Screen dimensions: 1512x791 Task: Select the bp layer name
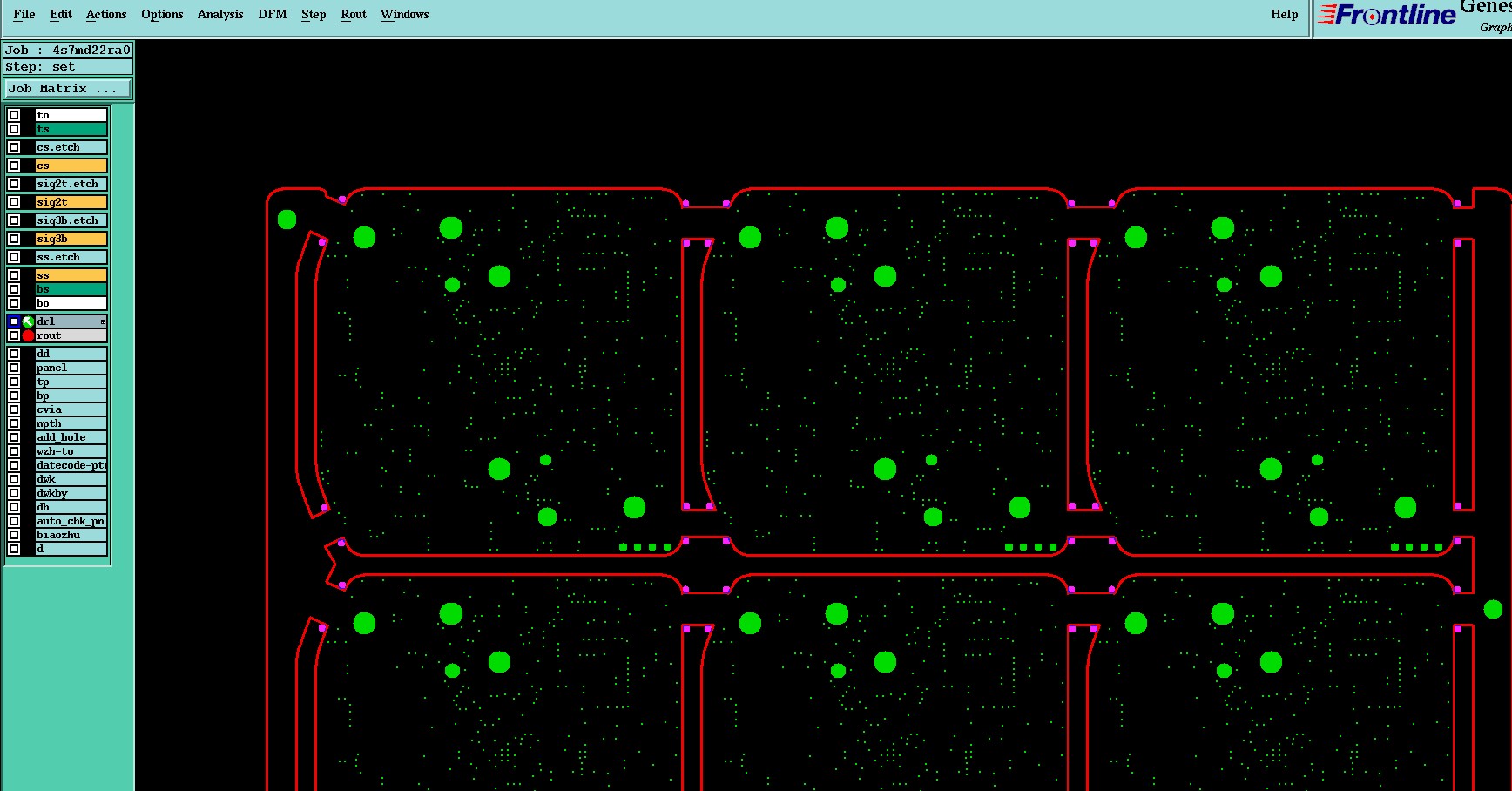click(71, 395)
